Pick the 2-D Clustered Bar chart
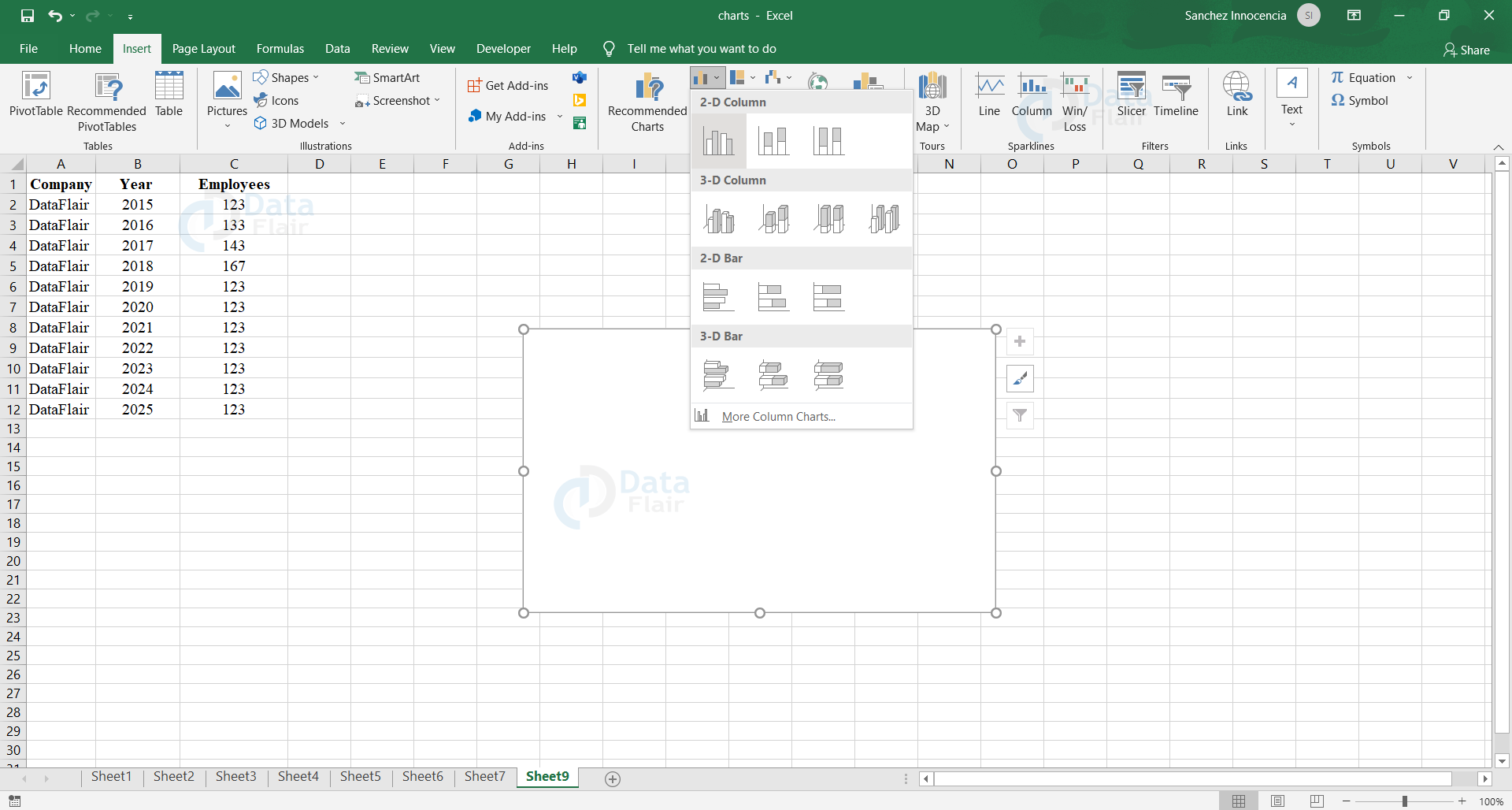Viewport: 1512px width, 810px height. coord(718,297)
